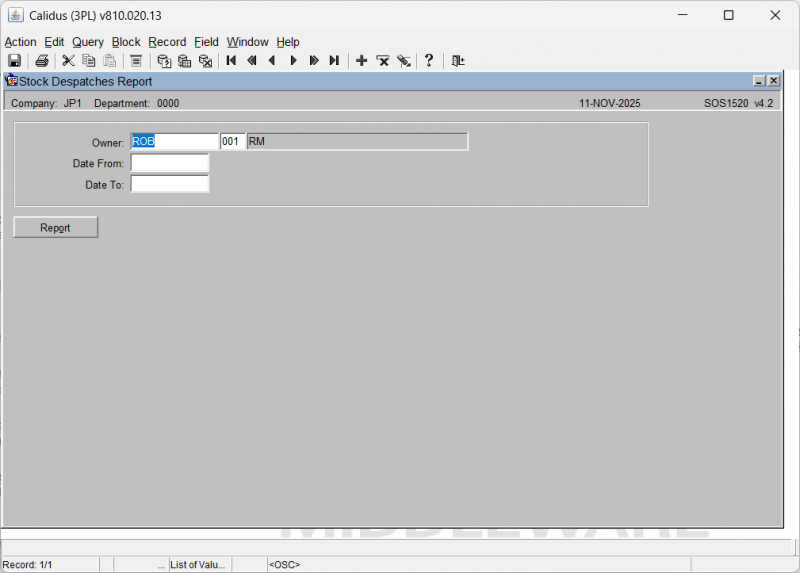
Task: Open the Window menu
Action: click(247, 42)
